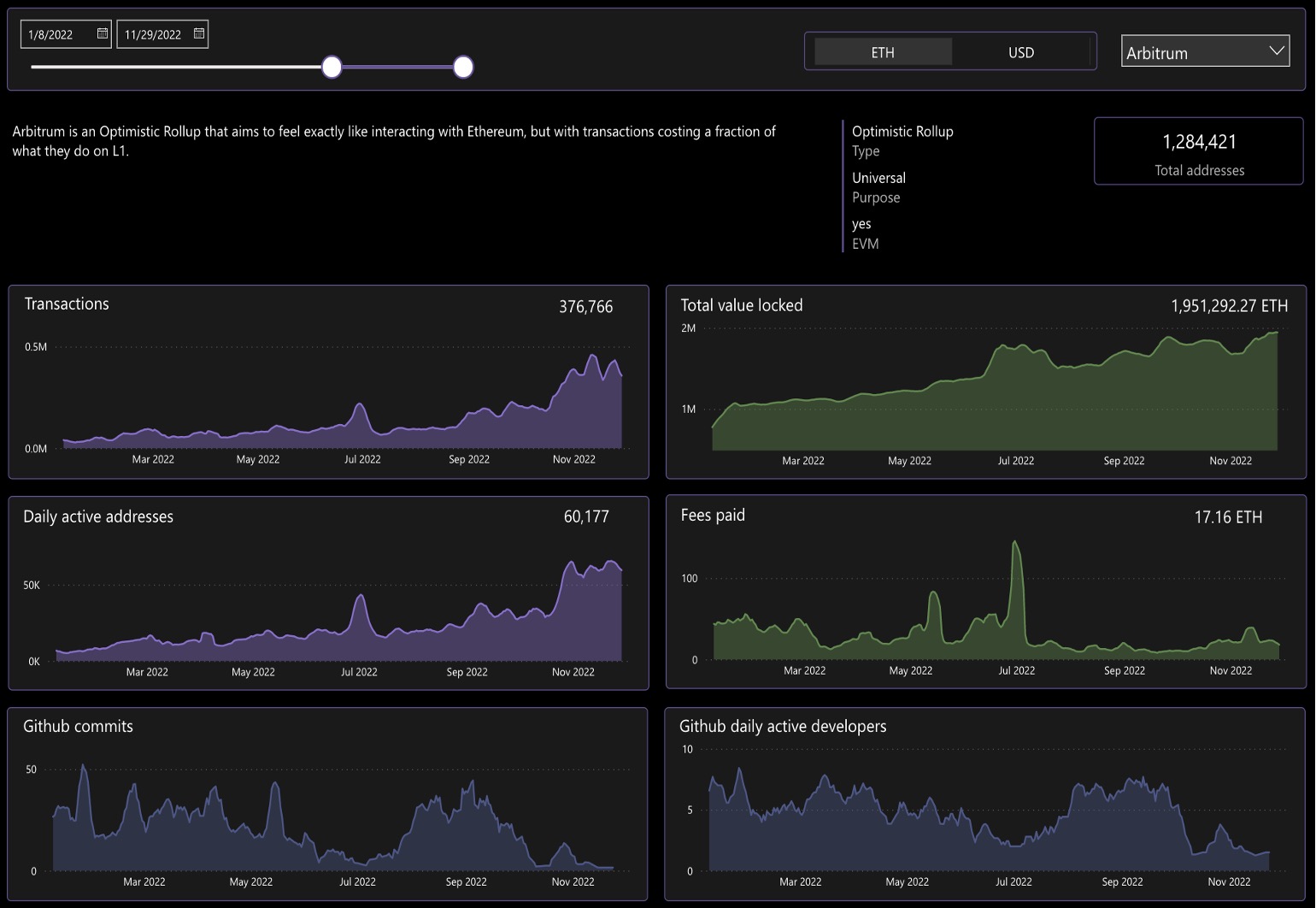Click Nov 2022 label in Github daily active developers

click(x=1229, y=881)
